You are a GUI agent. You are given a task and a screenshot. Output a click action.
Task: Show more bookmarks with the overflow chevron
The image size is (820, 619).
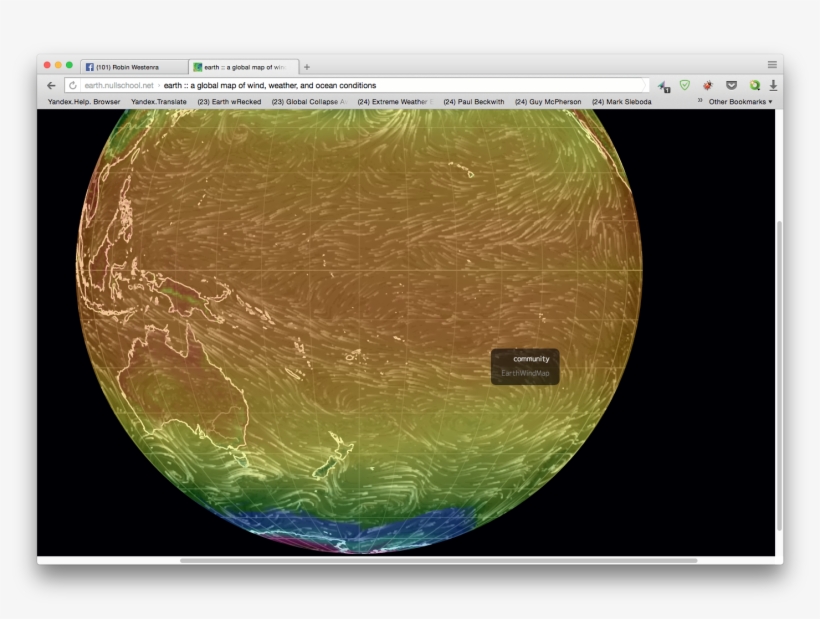[x=700, y=101]
